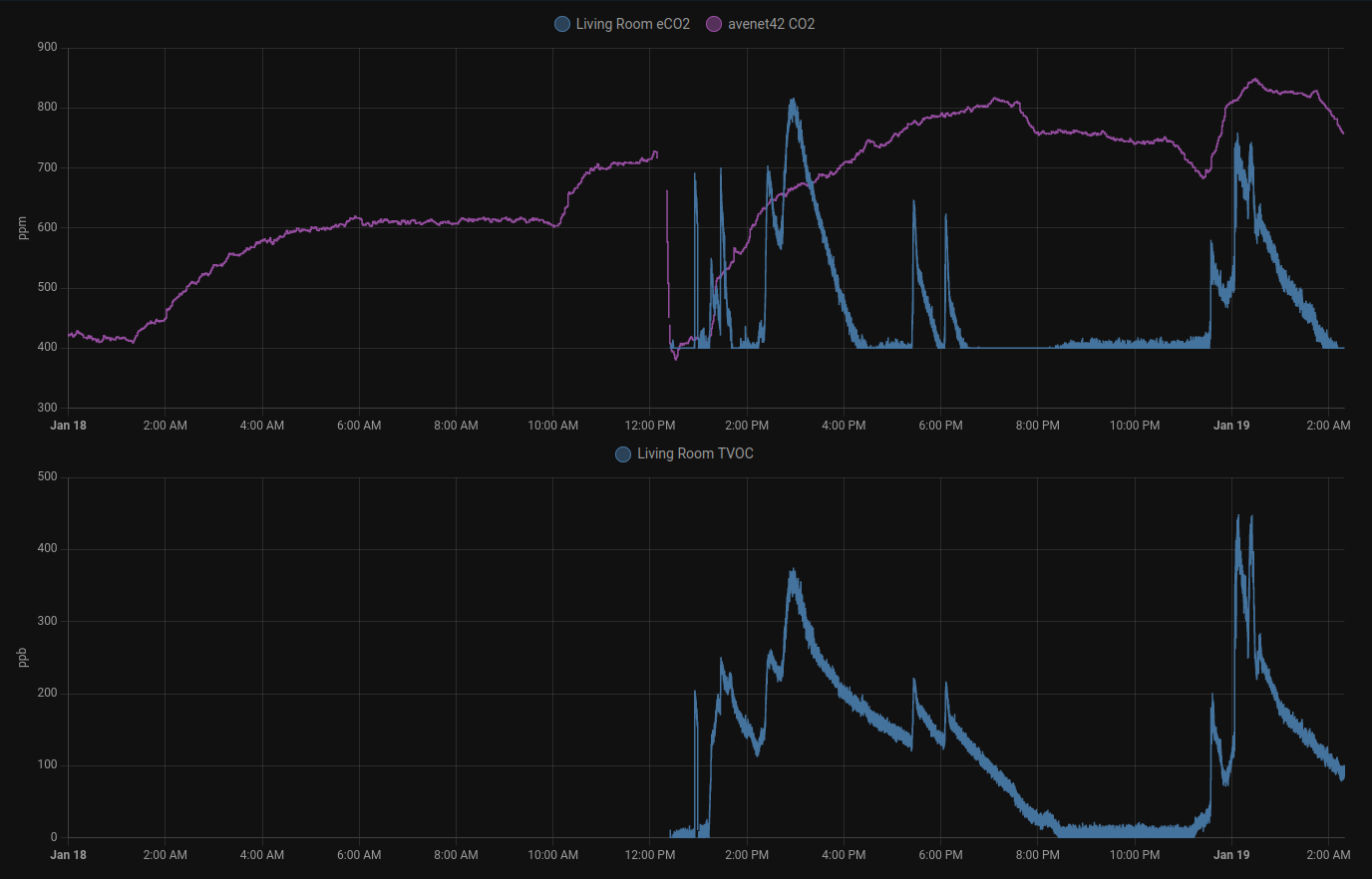Click the 500 label on the ppb axis

(47, 477)
